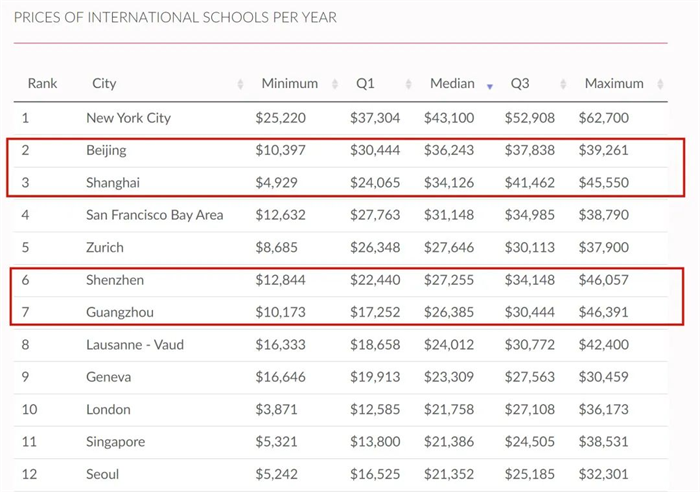Select Singapore's maximum value $38,531
Image resolution: width=700 pixels, height=492 pixels.
pyautogui.click(x=604, y=442)
